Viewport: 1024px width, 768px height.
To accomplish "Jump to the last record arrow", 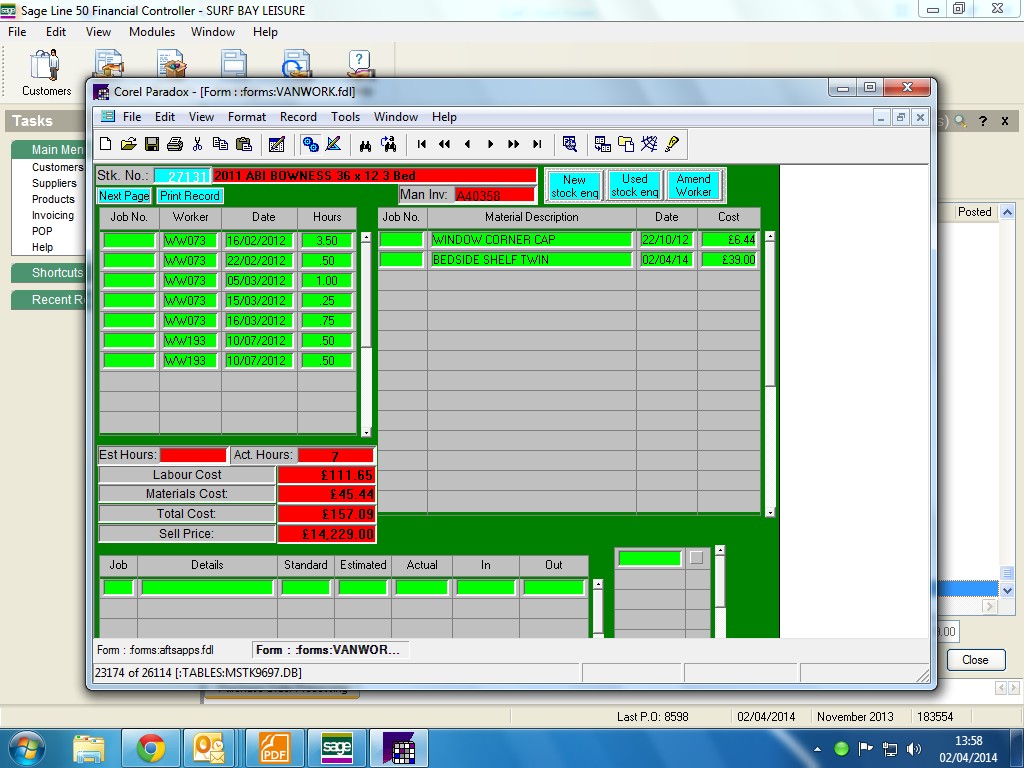I will (537, 144).
